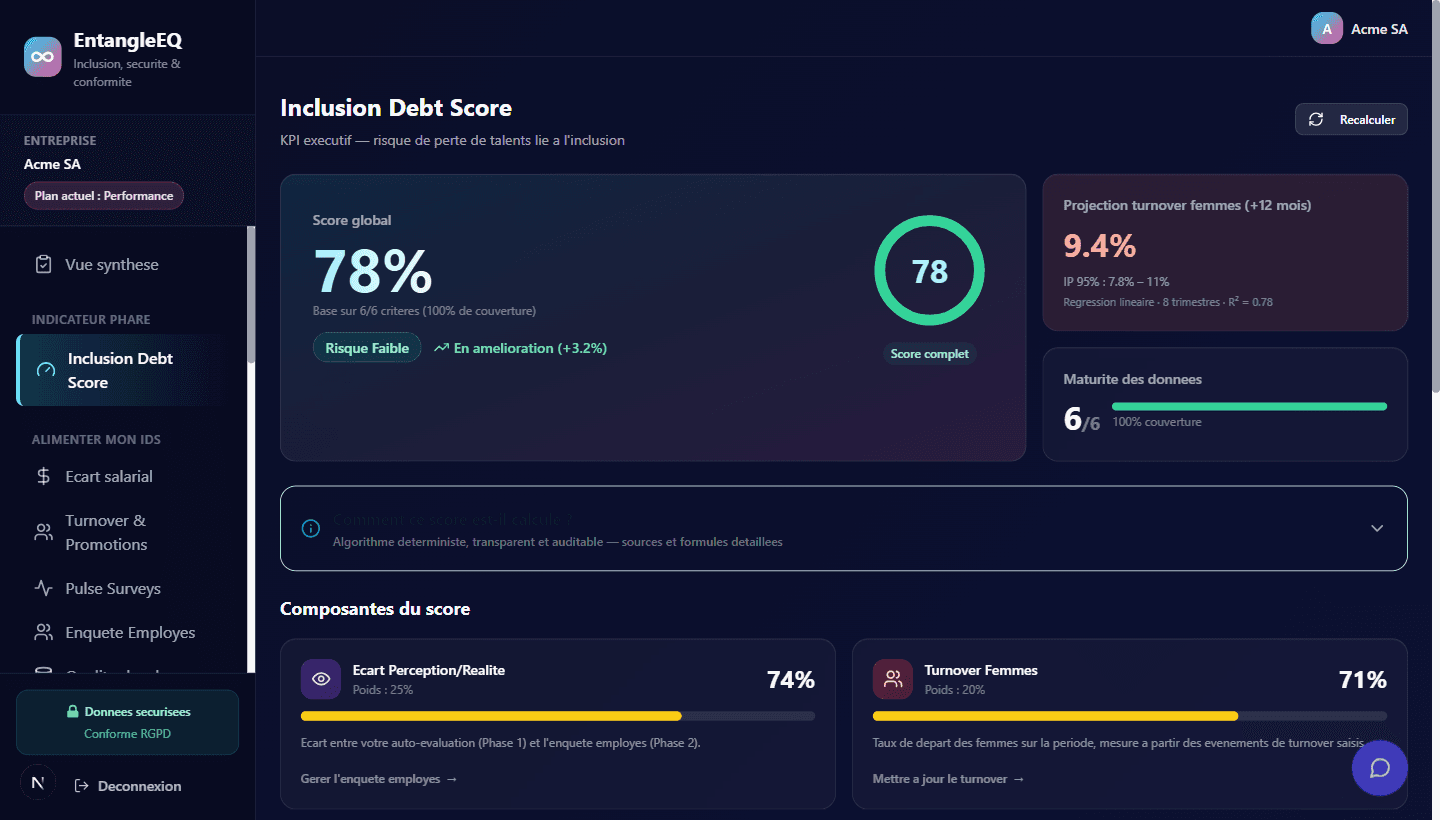Click the Ecart Perception/Realite yellow progress bar
The image size is (1440, 820).
click(558, 716)
